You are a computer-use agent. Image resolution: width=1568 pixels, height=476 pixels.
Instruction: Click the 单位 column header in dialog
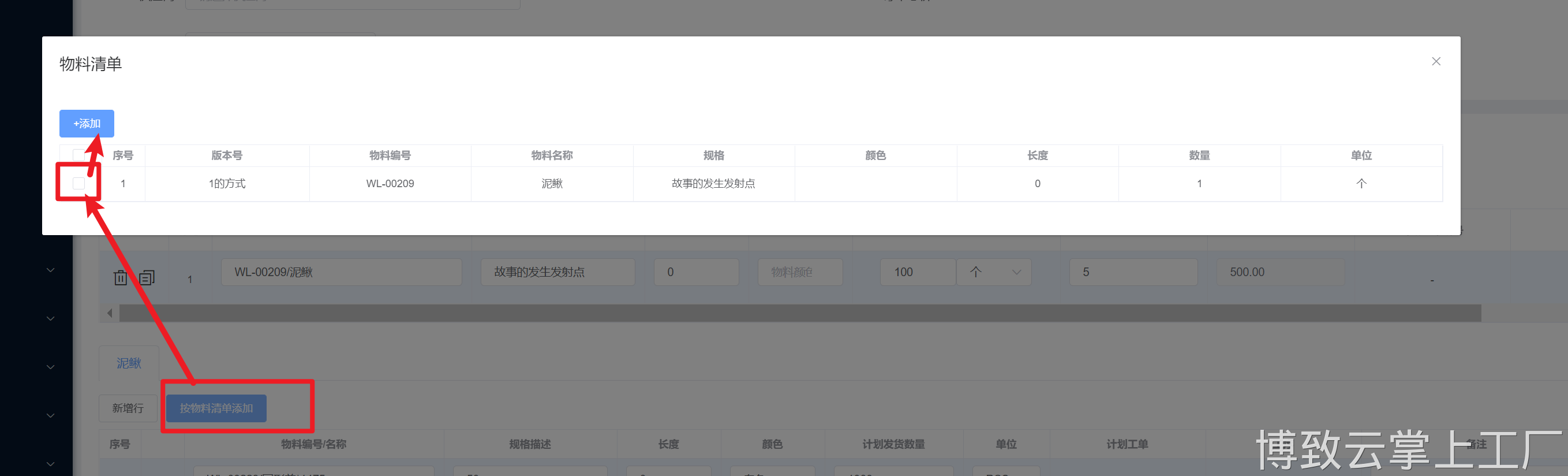(1361, 155)
